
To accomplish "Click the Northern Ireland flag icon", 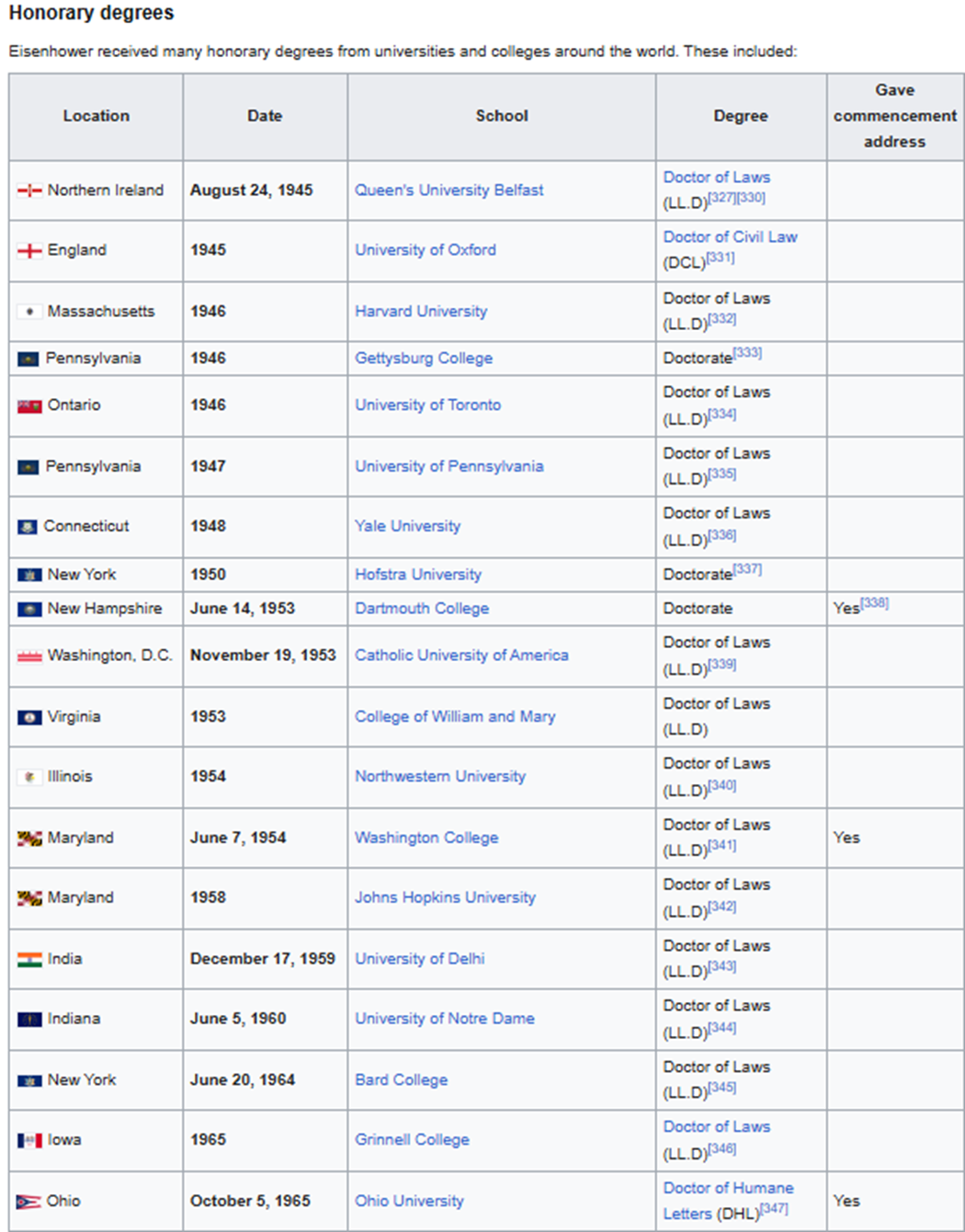I will point(29,190).
